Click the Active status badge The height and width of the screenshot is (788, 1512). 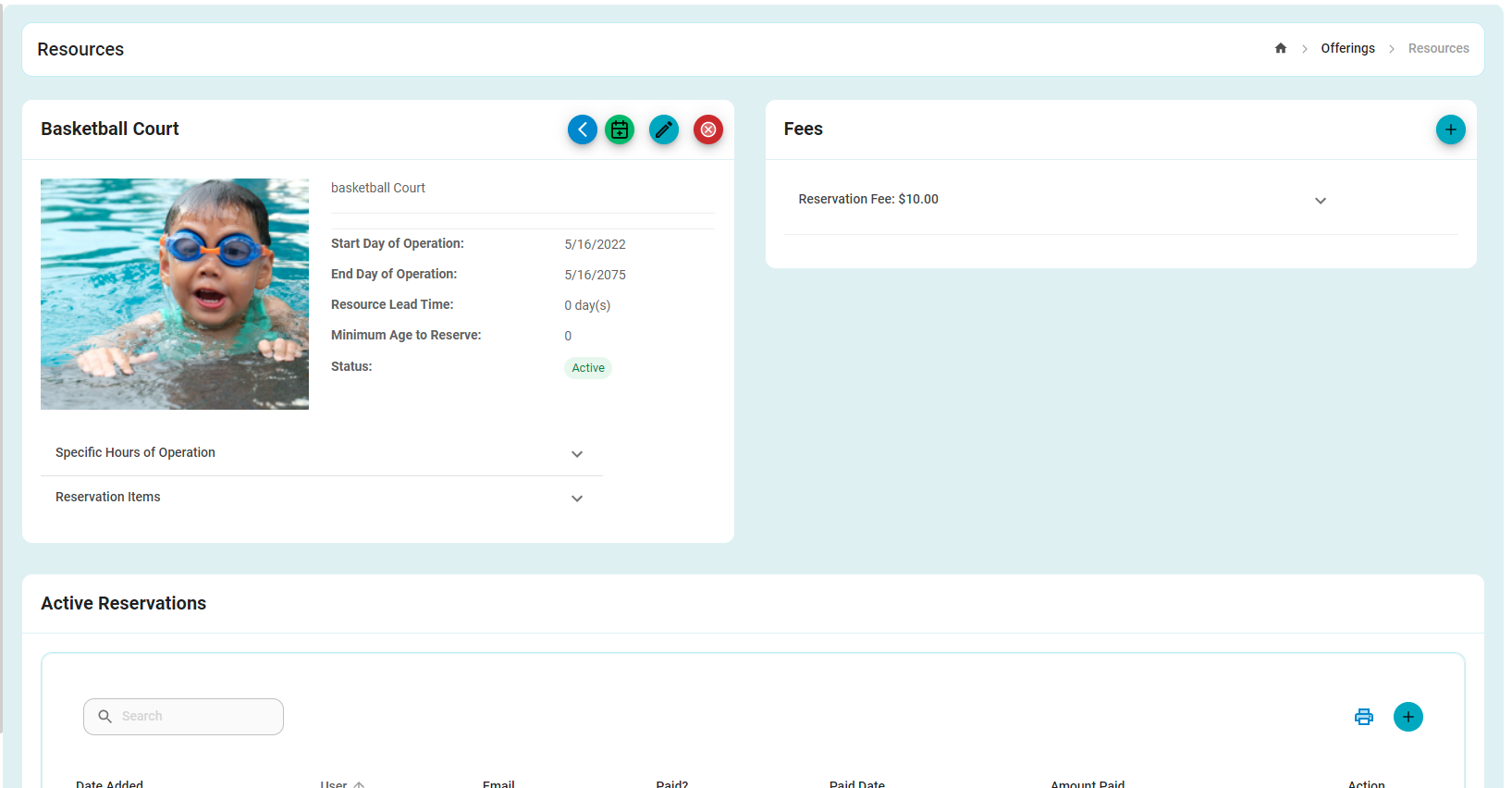588,368
